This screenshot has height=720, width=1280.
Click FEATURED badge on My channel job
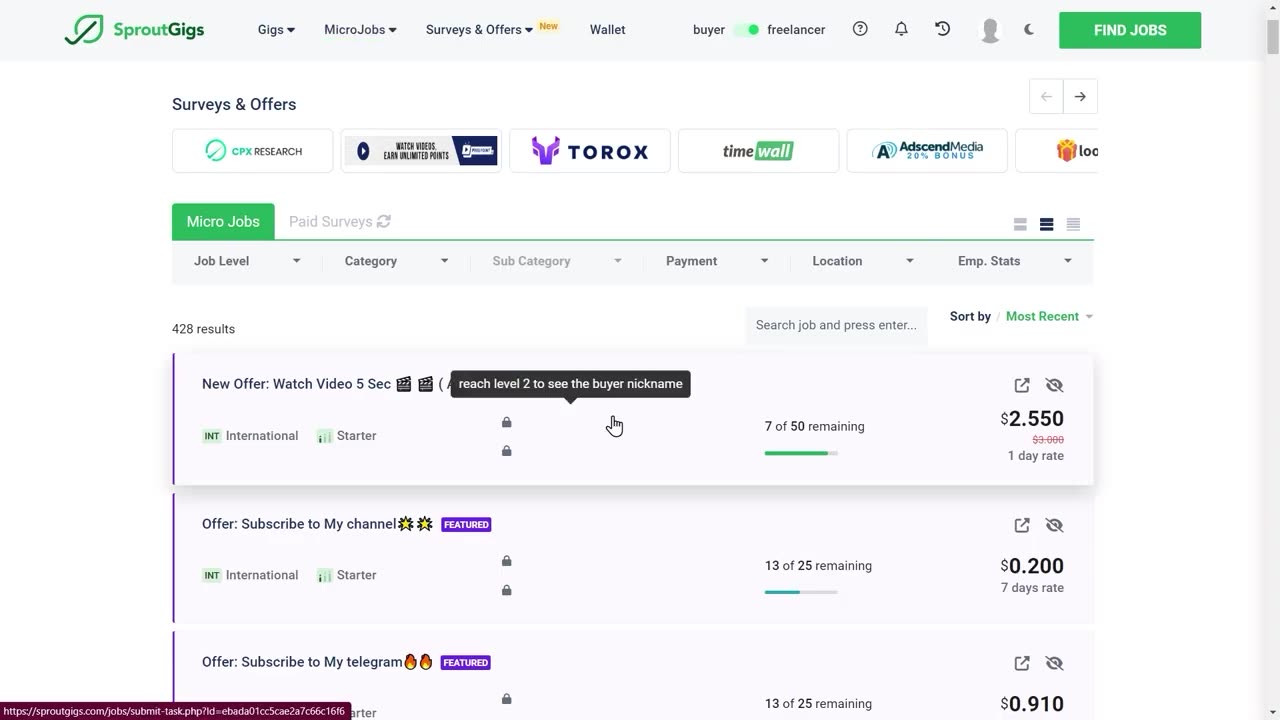coord(466,524)
